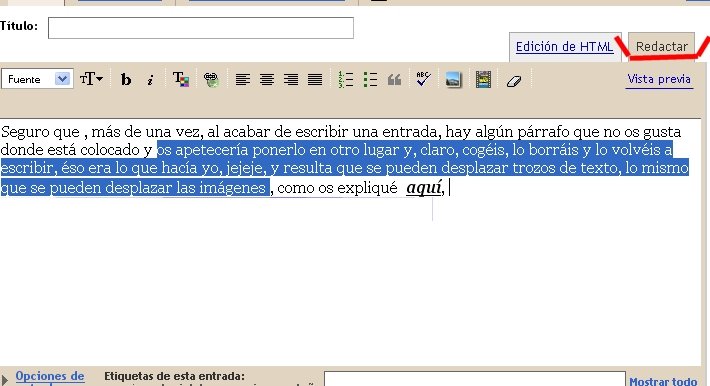Open the Fuente font dropdown
Screen dimensions: 710x386
point(37,79)
